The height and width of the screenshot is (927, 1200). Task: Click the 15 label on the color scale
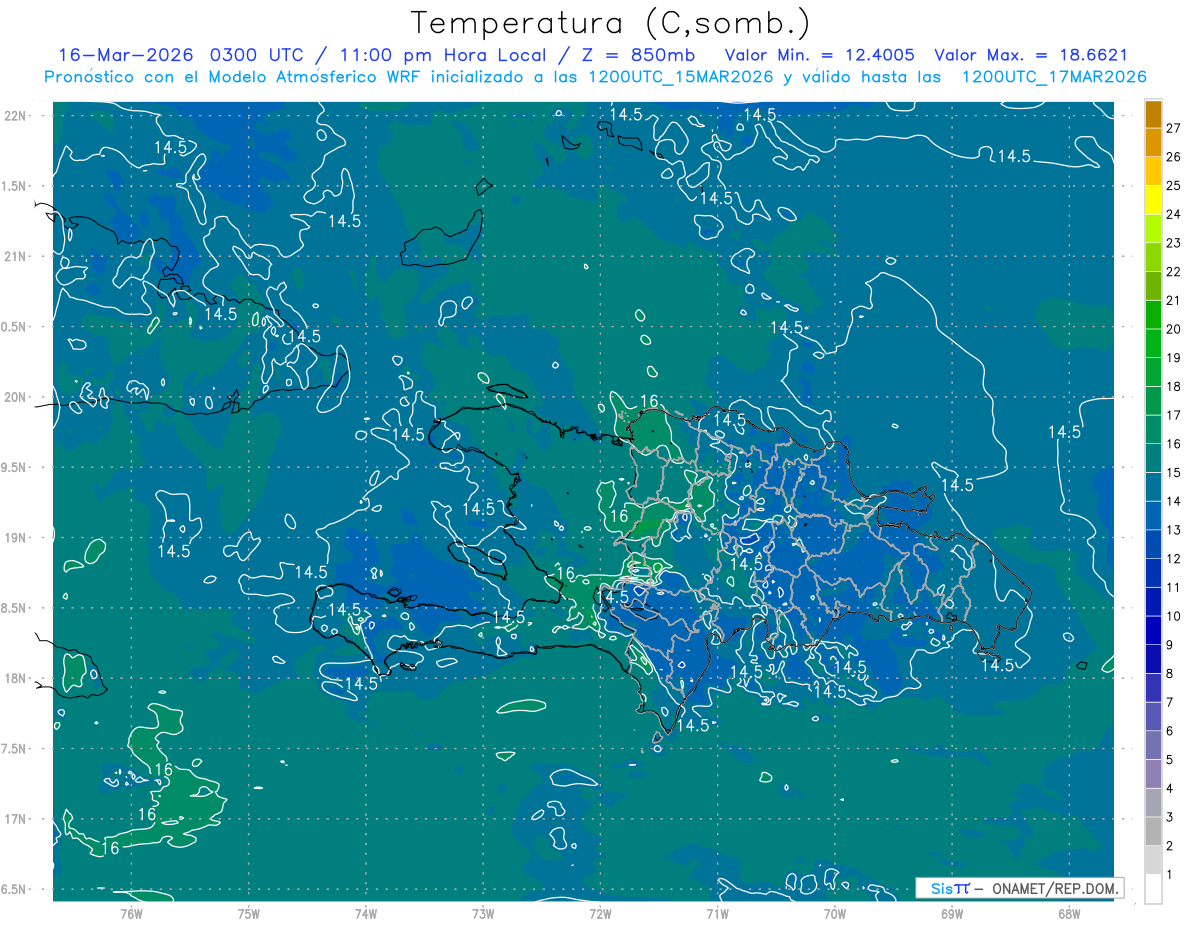point(1174,472)
